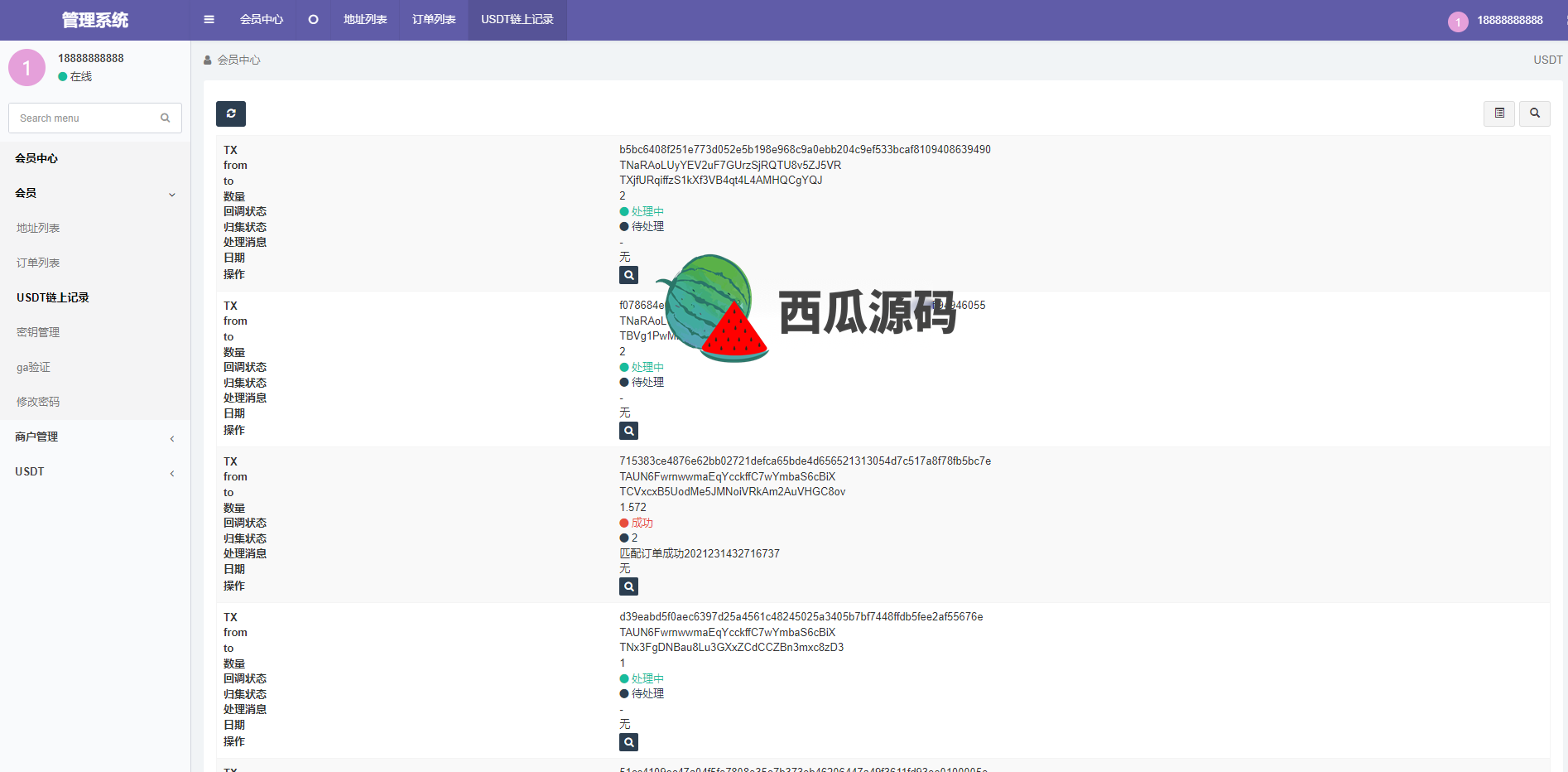Open the 会员中心 tab in top bar

pyautogui.click(x=262, y=20)
